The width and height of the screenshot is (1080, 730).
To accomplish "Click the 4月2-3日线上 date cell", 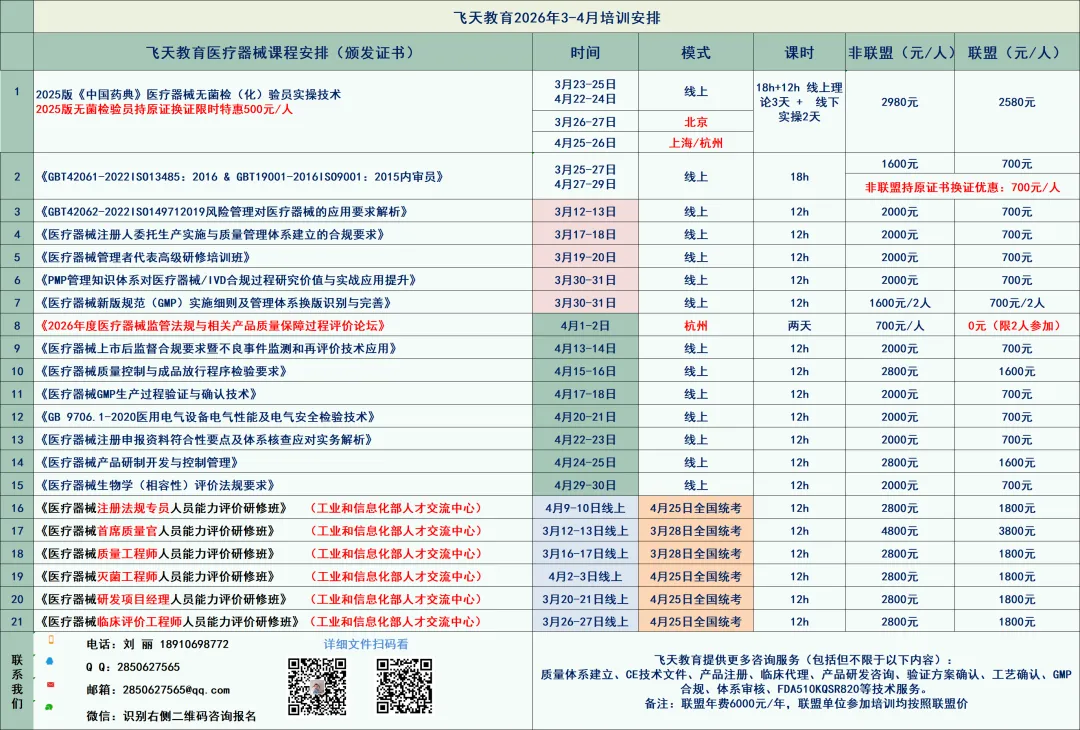I will coord(585,576).
